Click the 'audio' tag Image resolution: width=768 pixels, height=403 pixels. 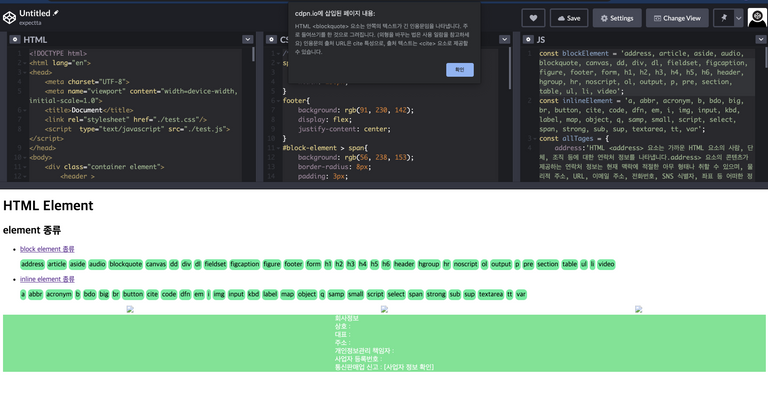[x=97, y=264]
